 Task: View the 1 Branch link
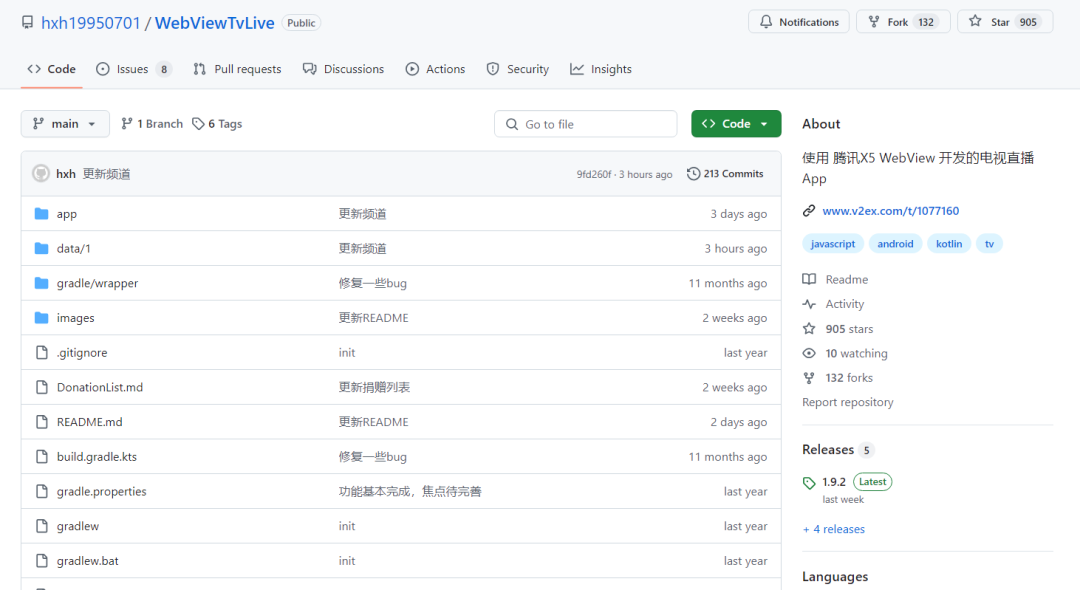(x=152, y=124)
